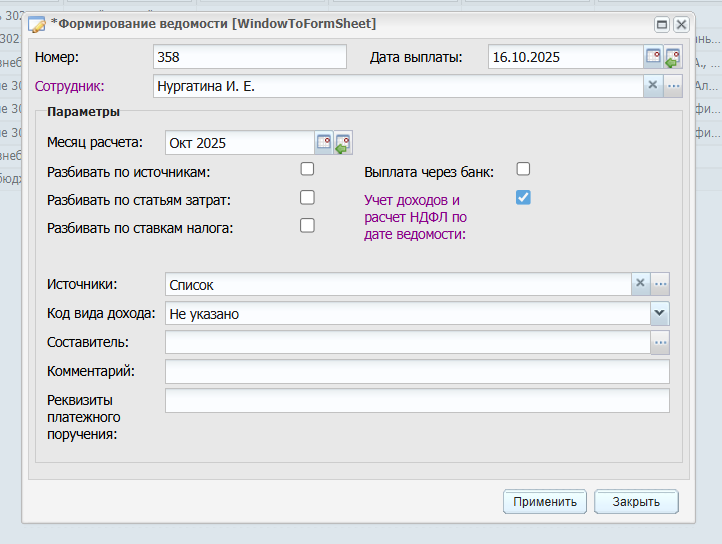
Task: Click the Параметры group title
Action: coord(83,111)
